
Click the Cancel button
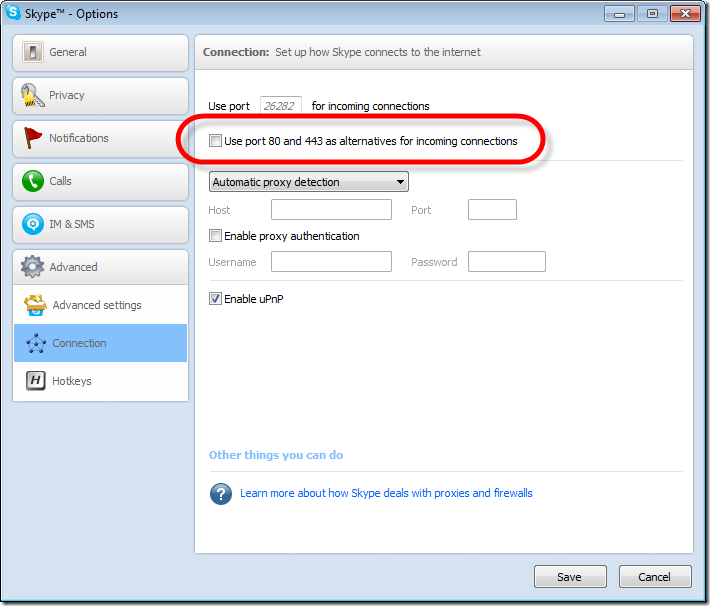[x=655, y=577]
